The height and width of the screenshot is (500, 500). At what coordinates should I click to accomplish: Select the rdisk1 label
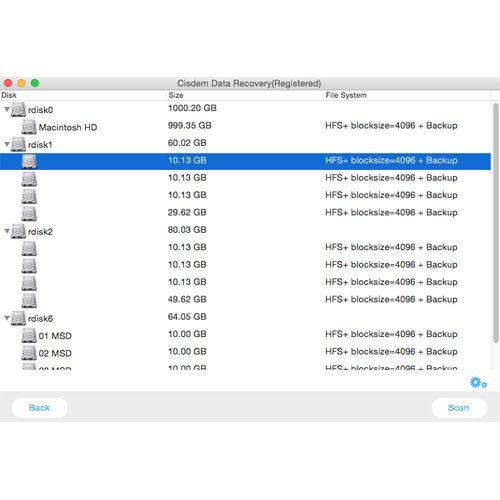(x=40, y=145)
